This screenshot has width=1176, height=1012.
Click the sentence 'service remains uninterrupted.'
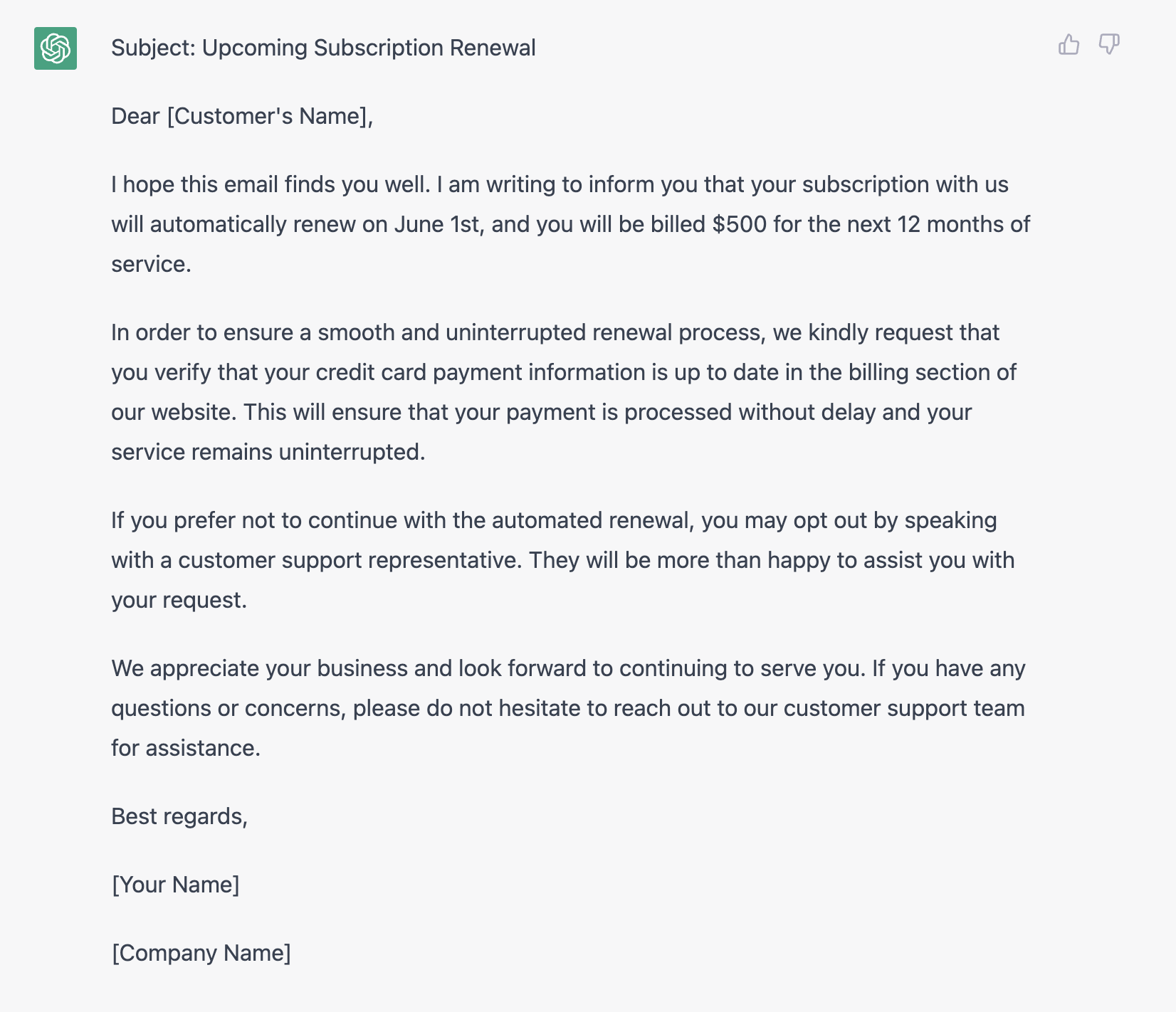[268, 452]
